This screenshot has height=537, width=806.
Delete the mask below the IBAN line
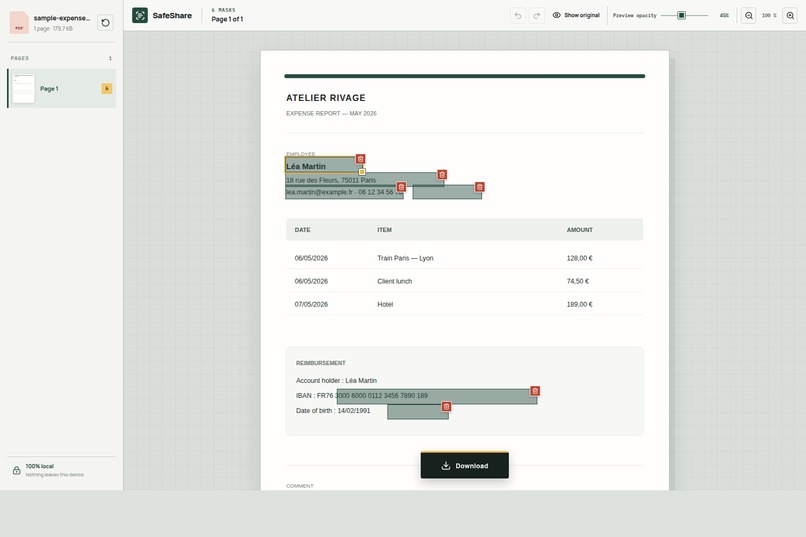click(x=446, y=406)
